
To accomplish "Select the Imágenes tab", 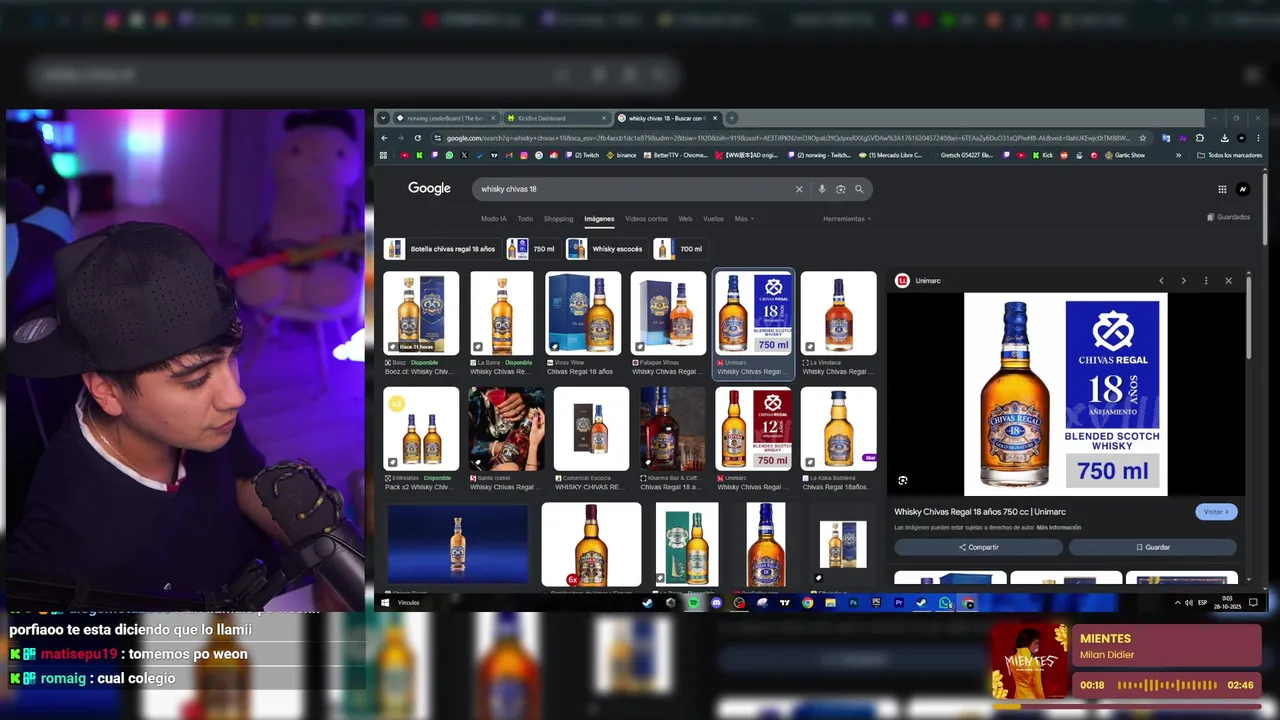I will coord(599,219).
